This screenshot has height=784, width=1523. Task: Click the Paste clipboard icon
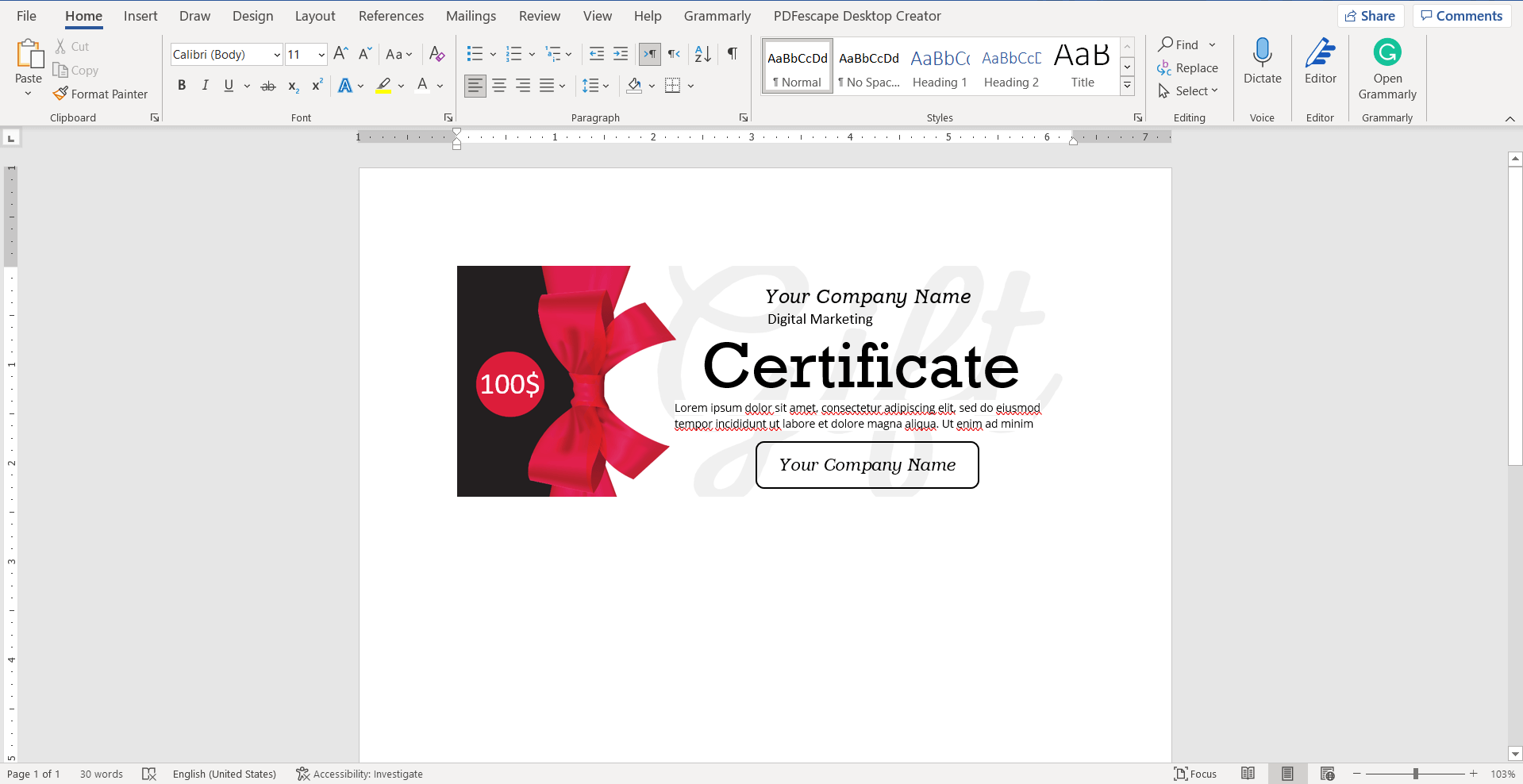(29, 54)
